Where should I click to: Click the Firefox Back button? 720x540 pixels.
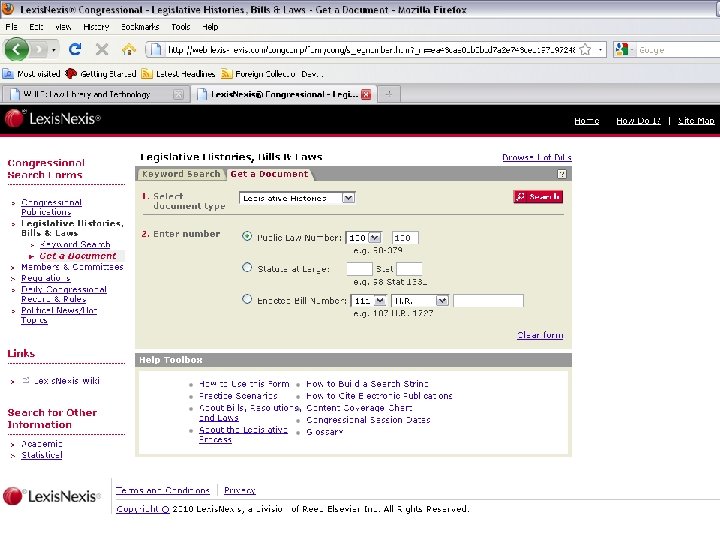17,49
